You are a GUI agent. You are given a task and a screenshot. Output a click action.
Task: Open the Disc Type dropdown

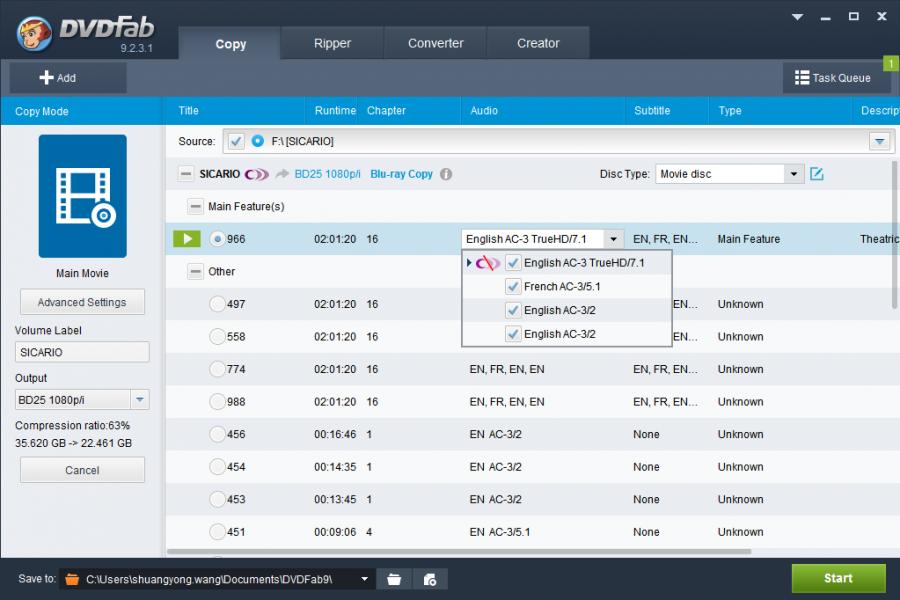tap(794, 174)
